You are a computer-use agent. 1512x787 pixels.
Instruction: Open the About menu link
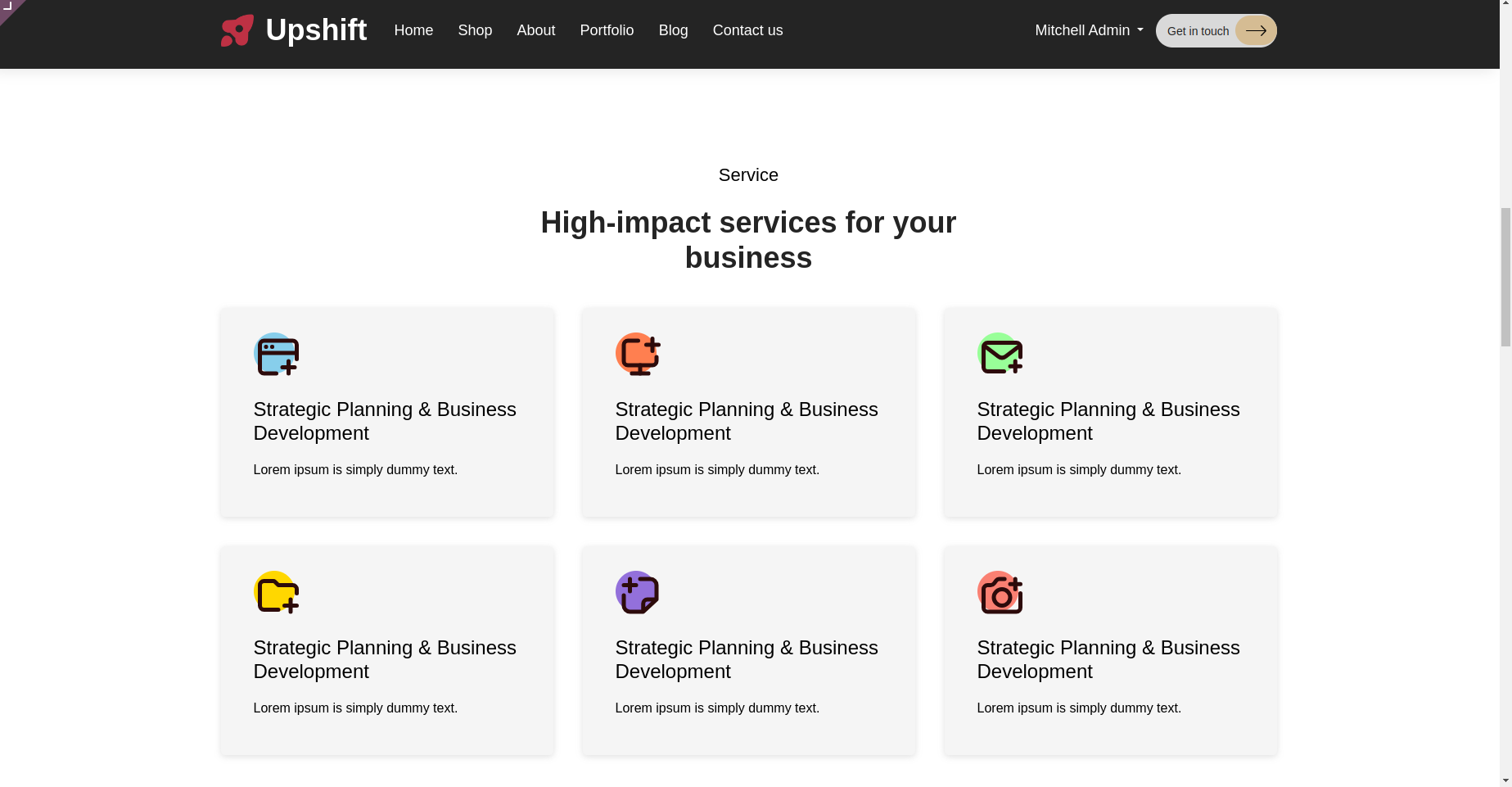536,30
